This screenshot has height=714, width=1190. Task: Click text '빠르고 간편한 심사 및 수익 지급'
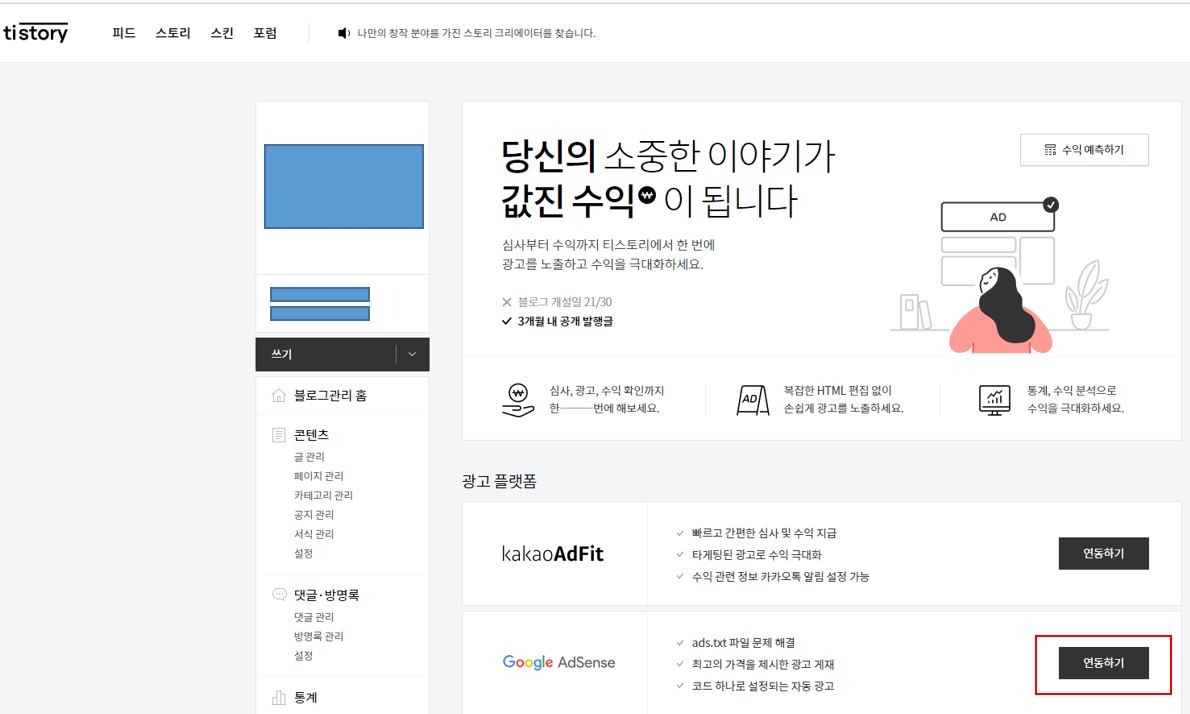point(764,533)
